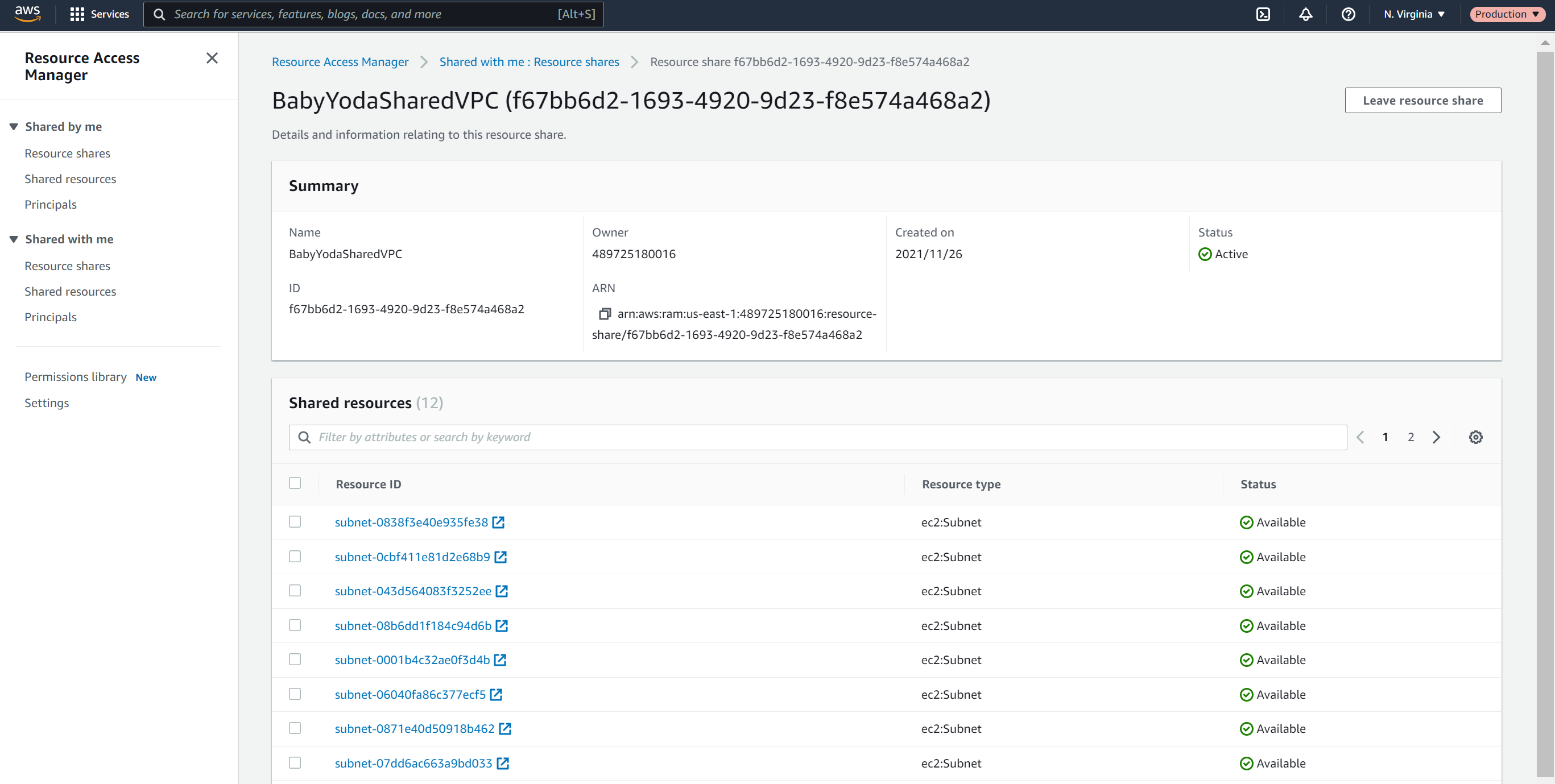
Task: Open subnet-07dd6ac663a9bd033 link
Action: click(x=413, y=763)
